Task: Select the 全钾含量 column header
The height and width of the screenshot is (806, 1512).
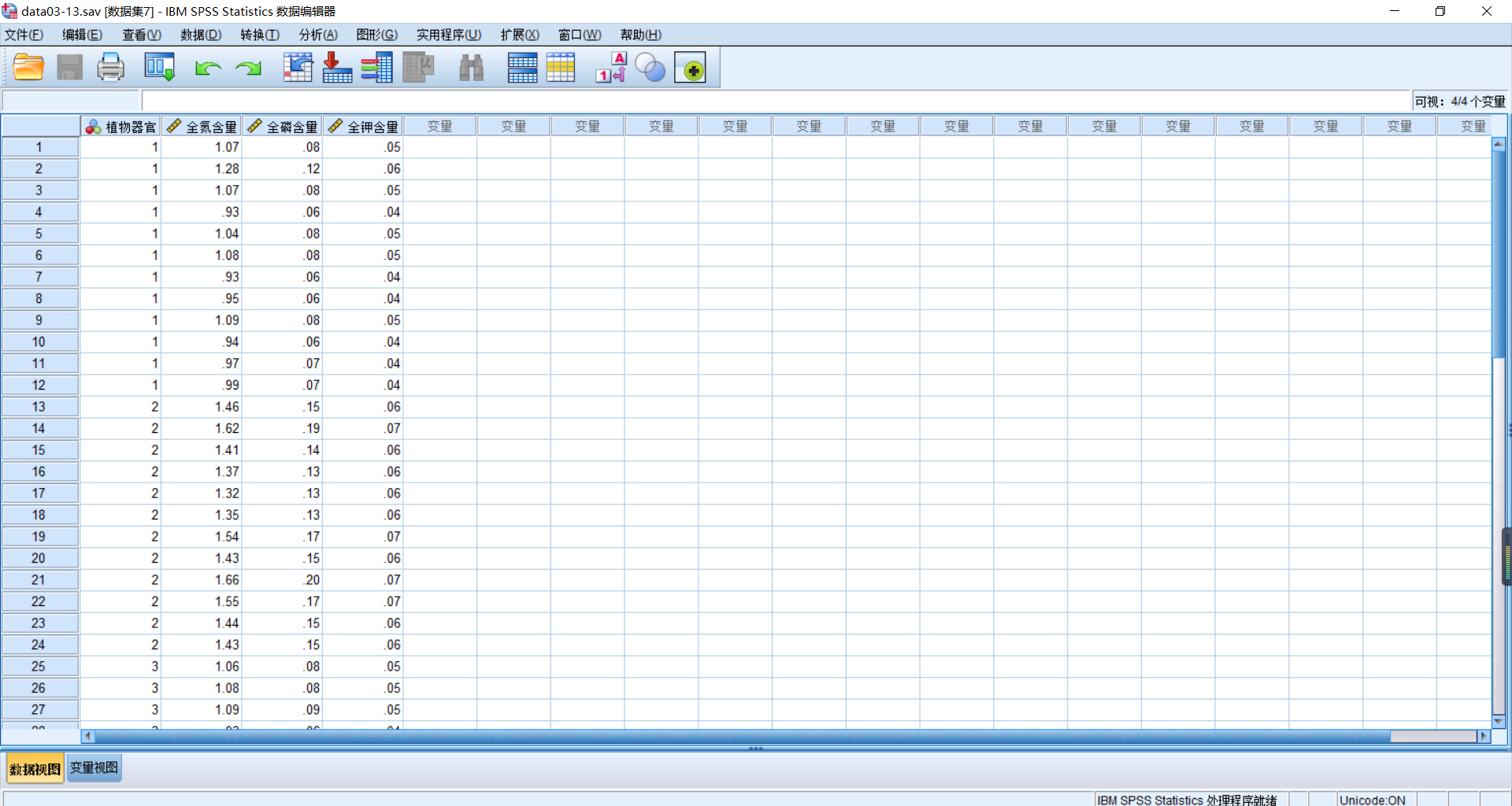Action: (x=363, y=127)
